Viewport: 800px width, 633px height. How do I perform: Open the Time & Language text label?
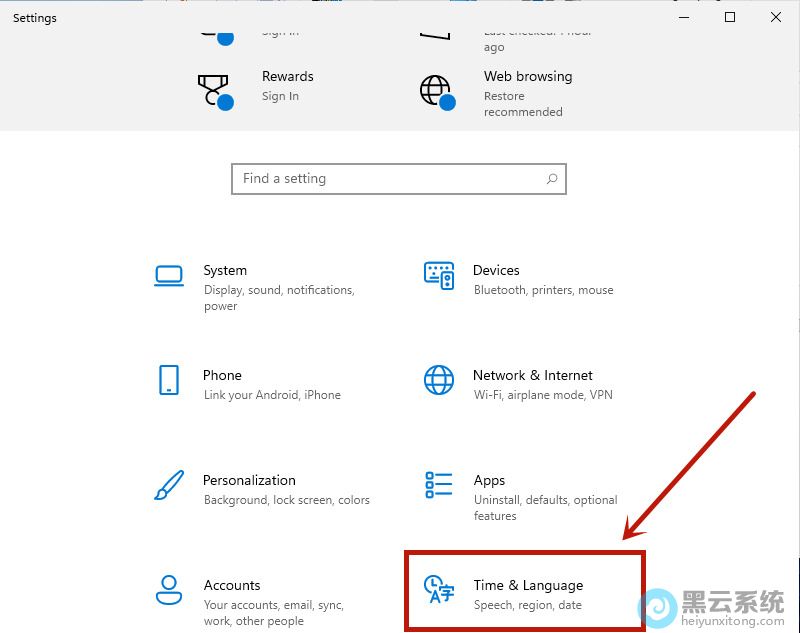528,585
